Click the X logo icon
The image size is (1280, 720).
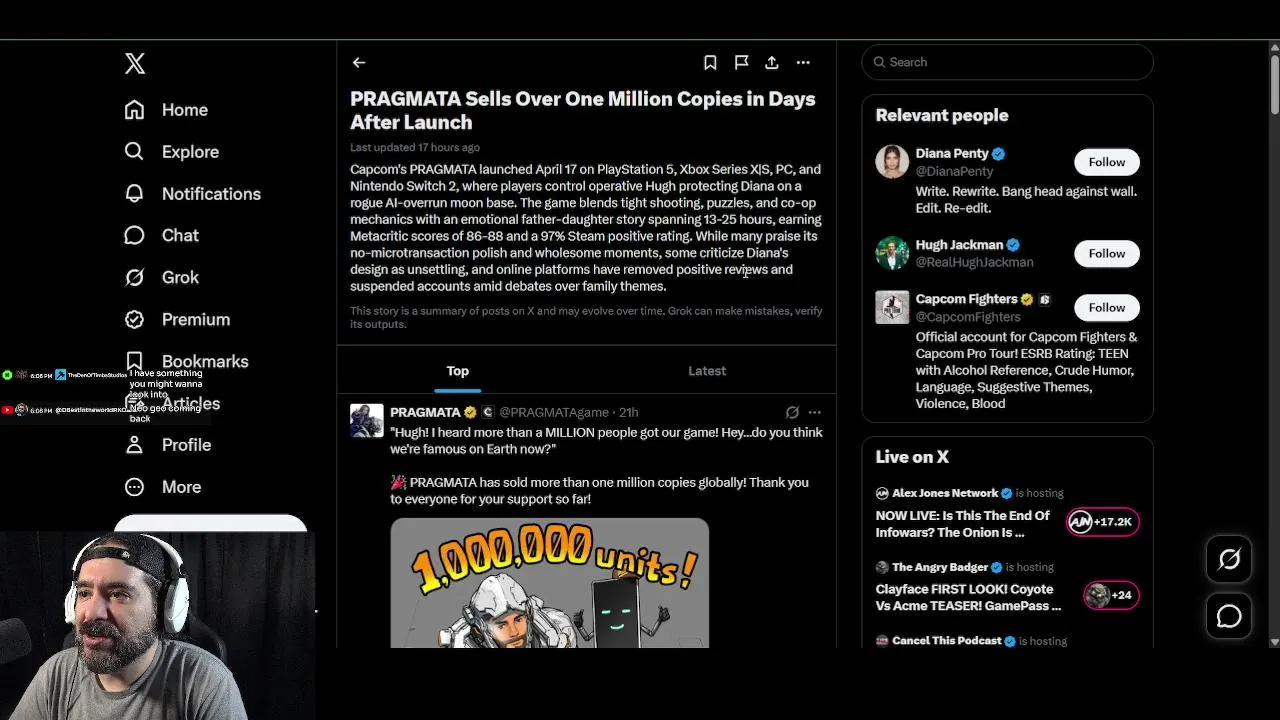135,64
